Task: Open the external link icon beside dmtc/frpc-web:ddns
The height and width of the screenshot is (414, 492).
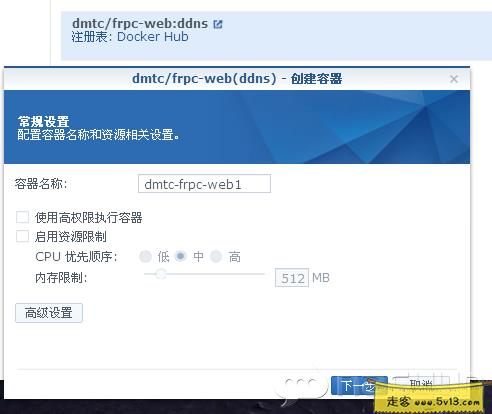Action: (218, 24)
